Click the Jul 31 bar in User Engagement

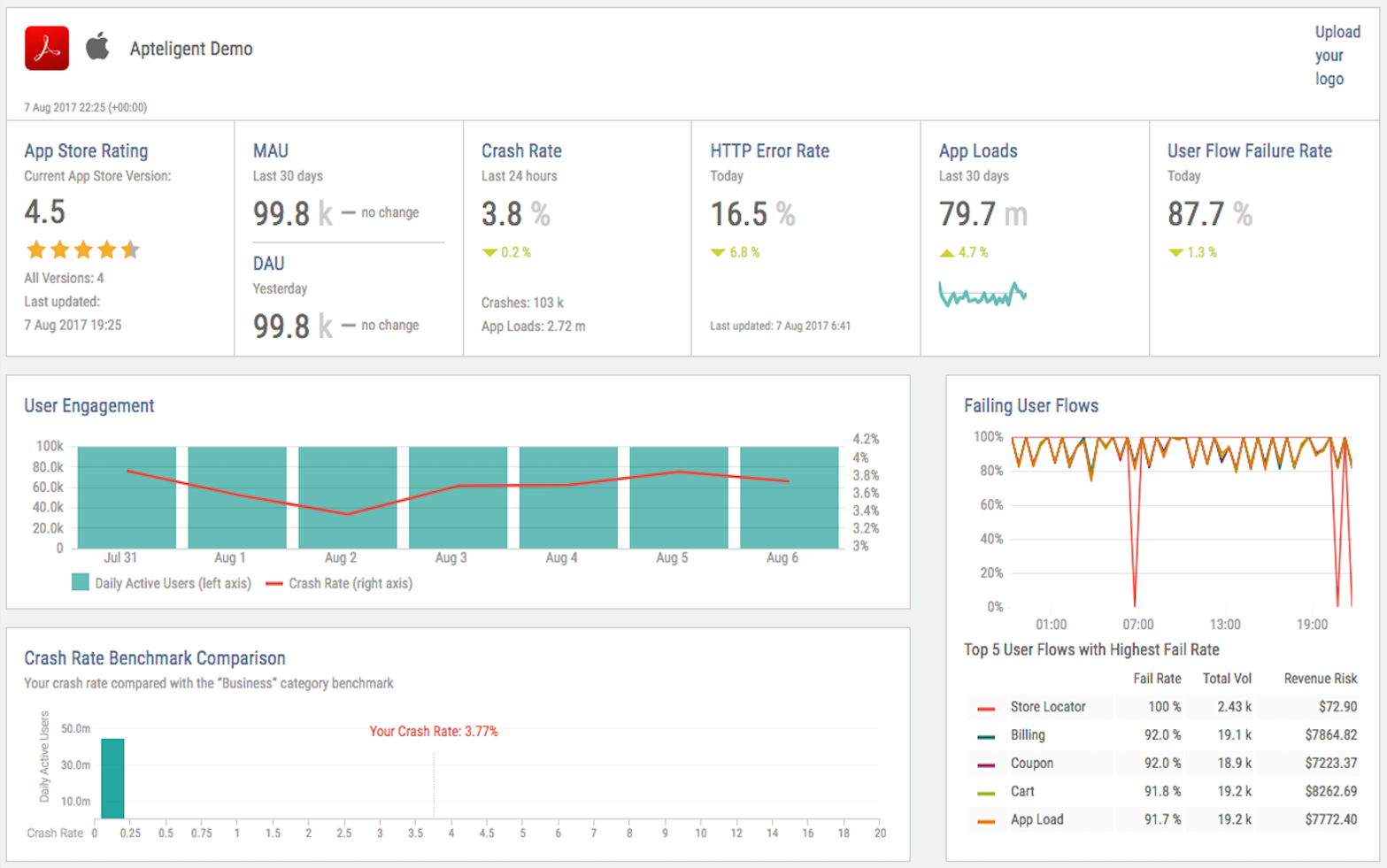(x=127, y=497)
